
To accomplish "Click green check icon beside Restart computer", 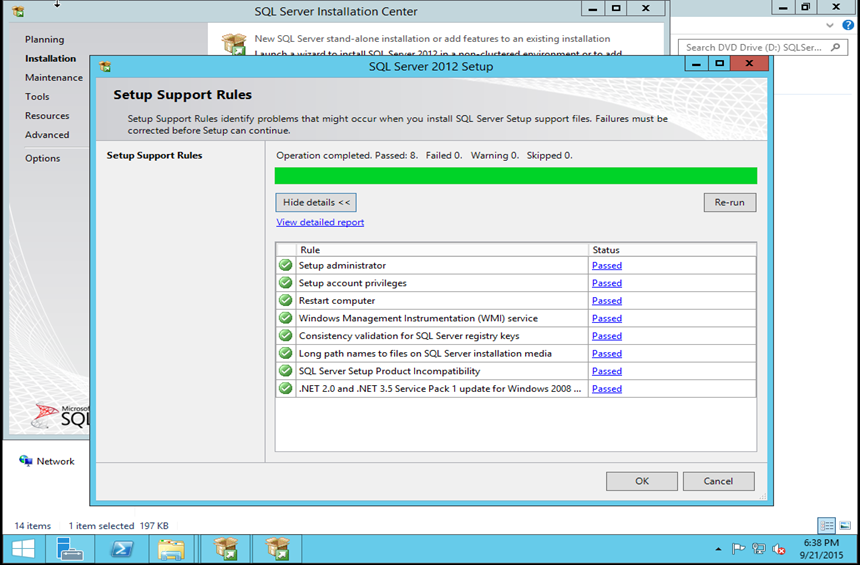I will point(286,301).
